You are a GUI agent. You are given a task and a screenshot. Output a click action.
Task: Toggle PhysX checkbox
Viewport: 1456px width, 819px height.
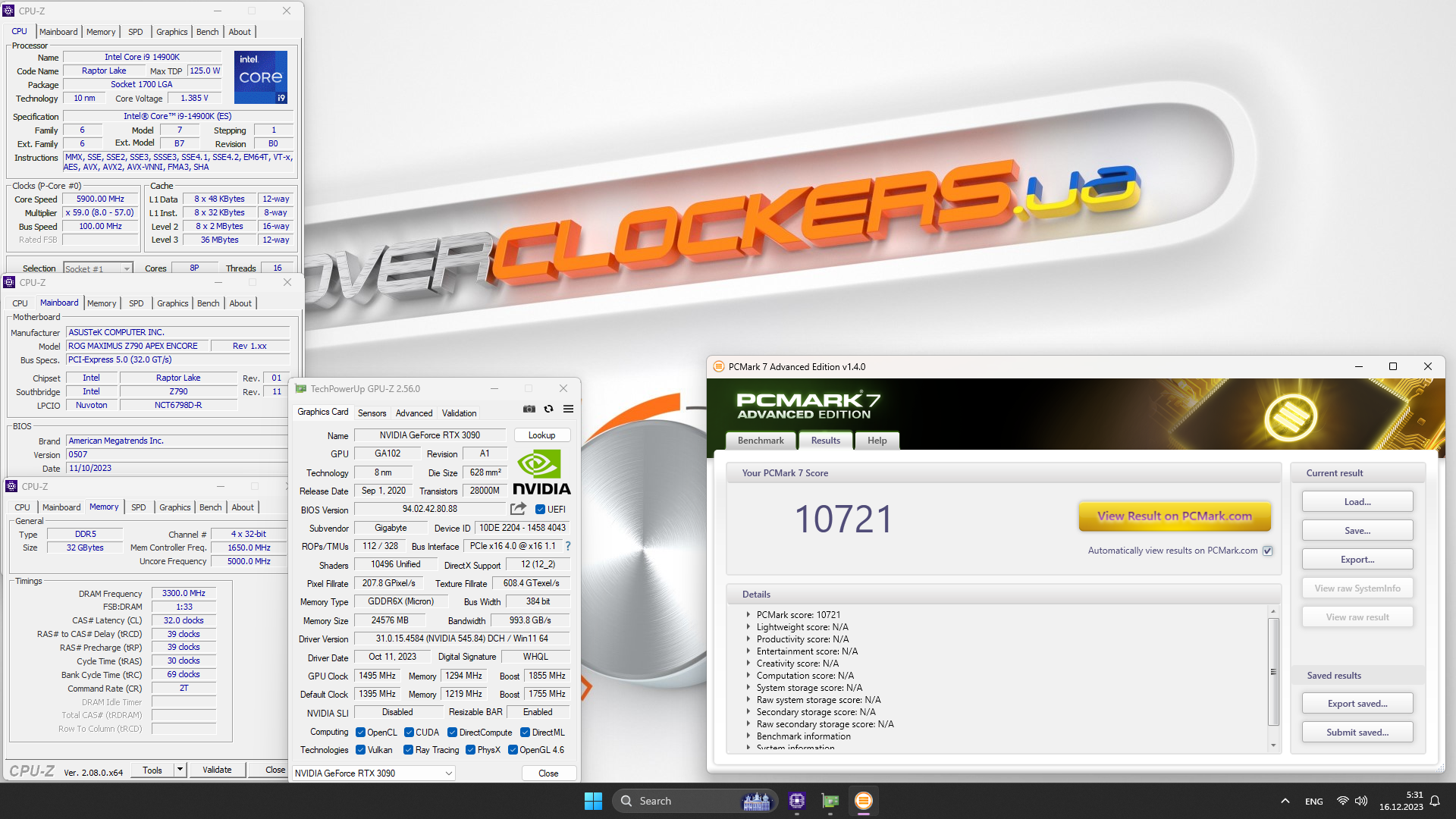(470, 750)
